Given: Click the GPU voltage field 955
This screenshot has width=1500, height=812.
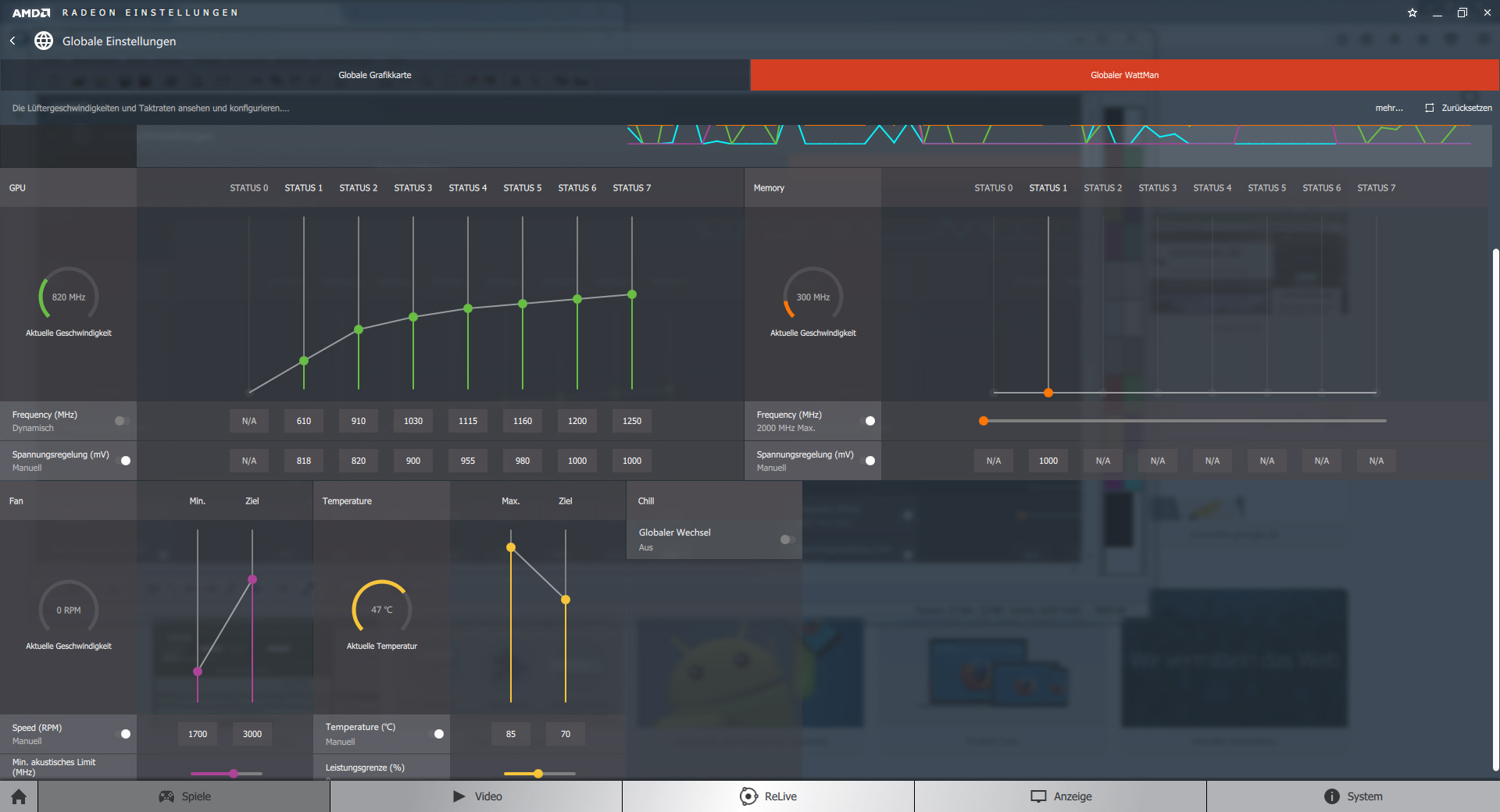Looking at the screenshot, I should click(x=468, y=461).
